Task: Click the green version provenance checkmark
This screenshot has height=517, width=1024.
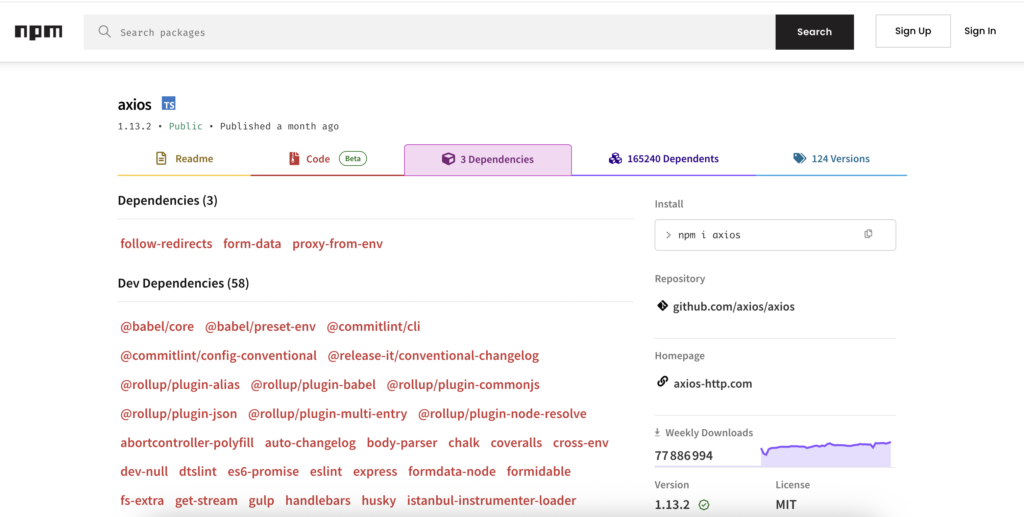Action: click(704, 505)
